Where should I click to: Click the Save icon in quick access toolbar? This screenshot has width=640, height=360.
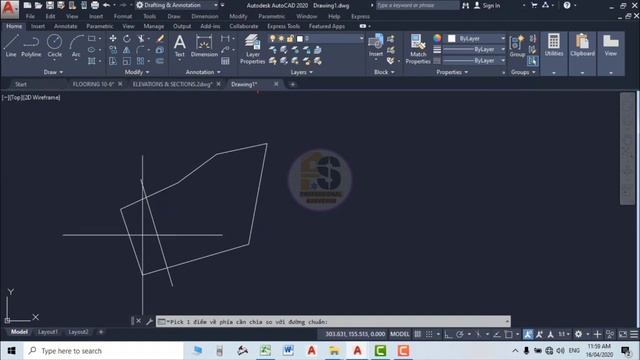click(50, 5)
